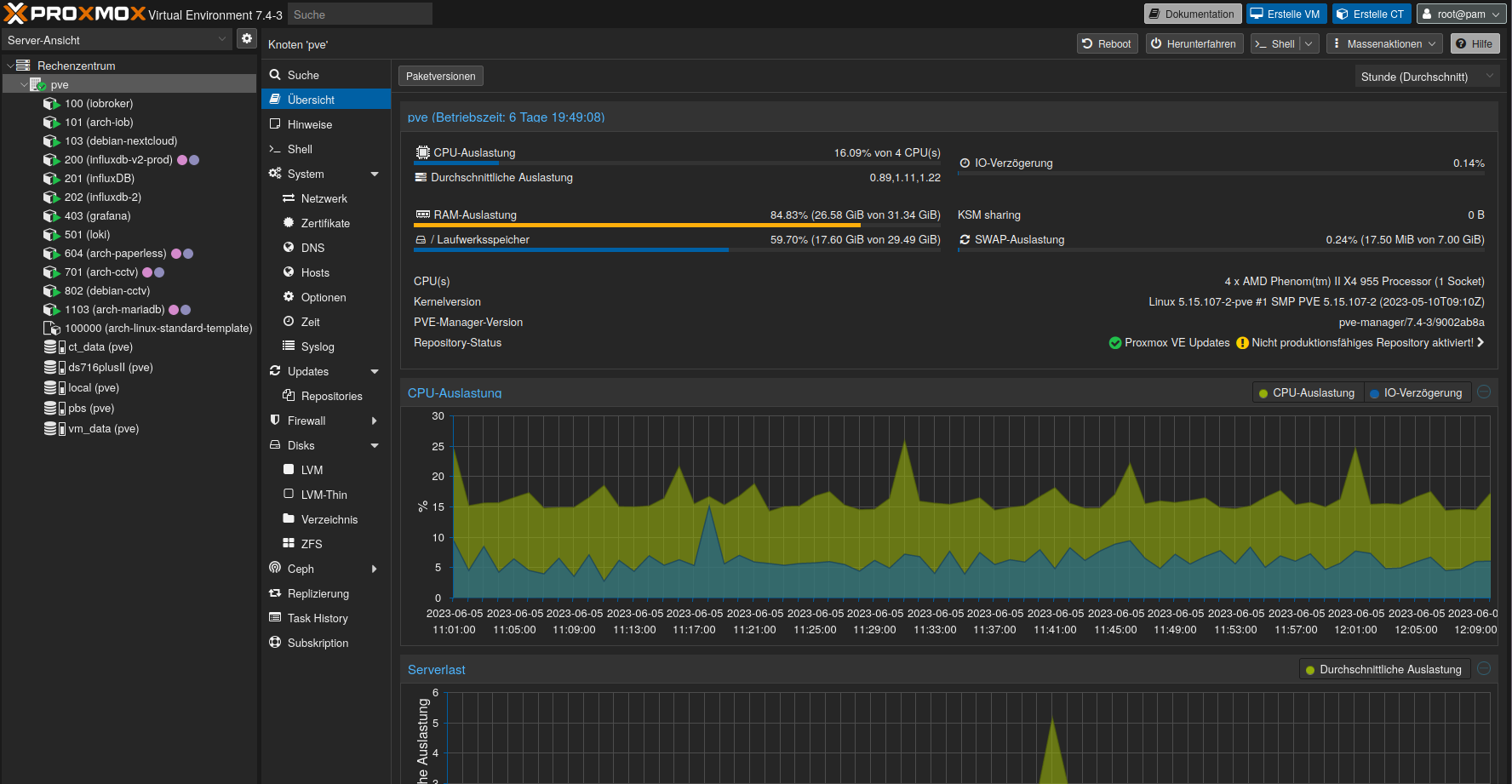Open the Repository-Status details arrow
The image size is (1512, 784).
click(1480, 343)
